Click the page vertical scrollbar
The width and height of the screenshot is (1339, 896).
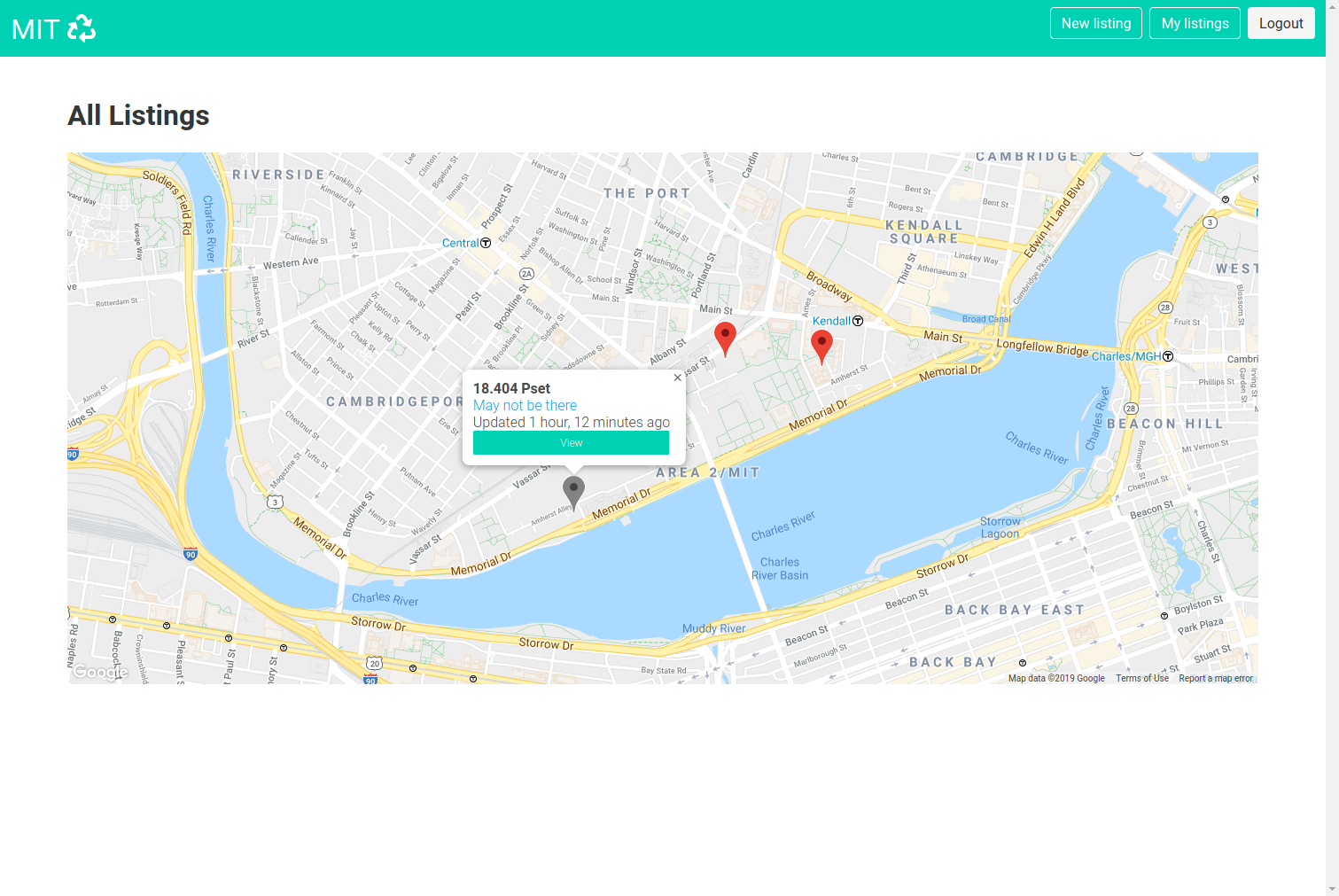click(1332, 448)
